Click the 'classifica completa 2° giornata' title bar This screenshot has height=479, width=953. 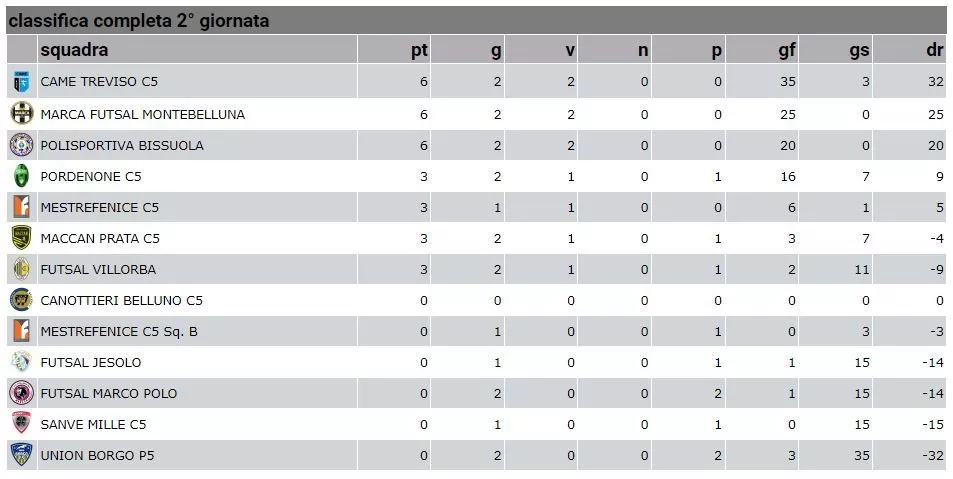click(x=476, y=21)
